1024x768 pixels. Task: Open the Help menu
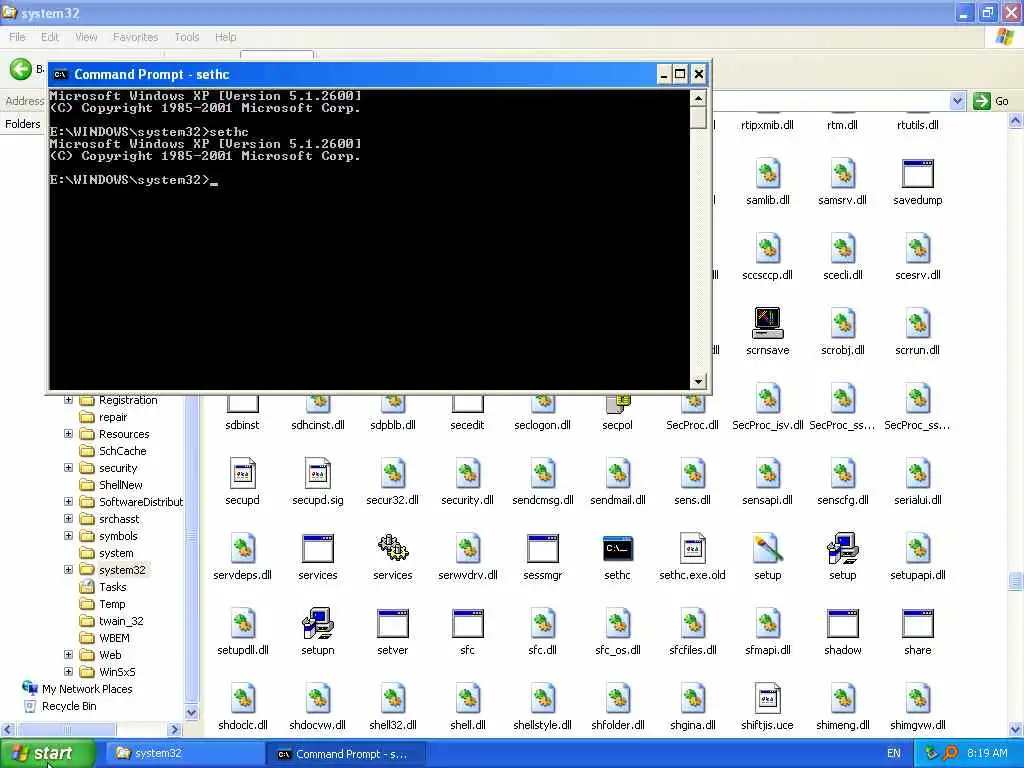click(225, 37)
